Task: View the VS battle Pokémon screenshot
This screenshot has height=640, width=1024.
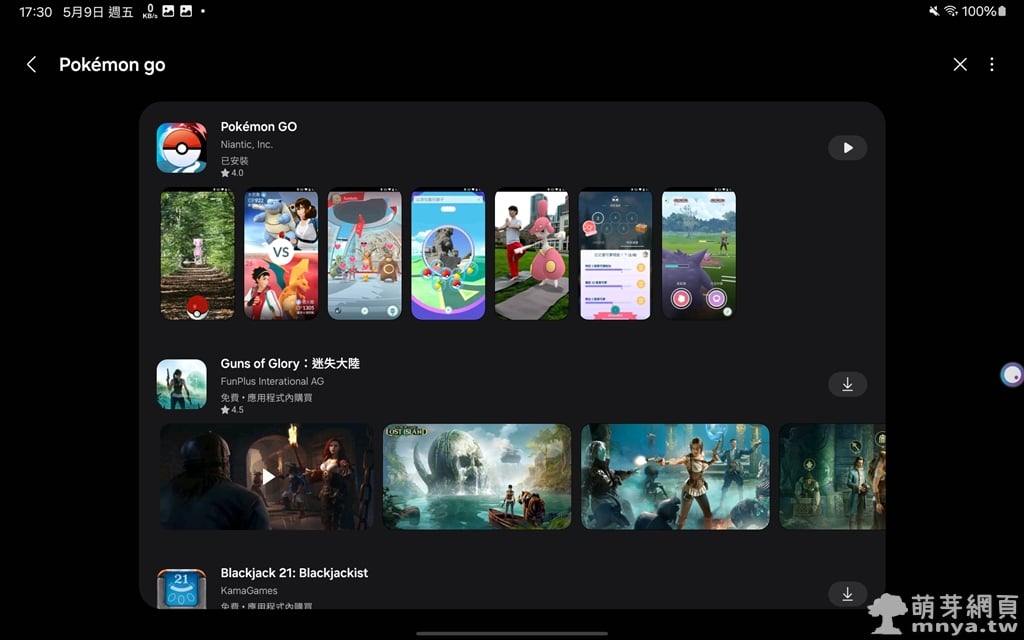Action: pyautogui.click(x=281, y=255)
